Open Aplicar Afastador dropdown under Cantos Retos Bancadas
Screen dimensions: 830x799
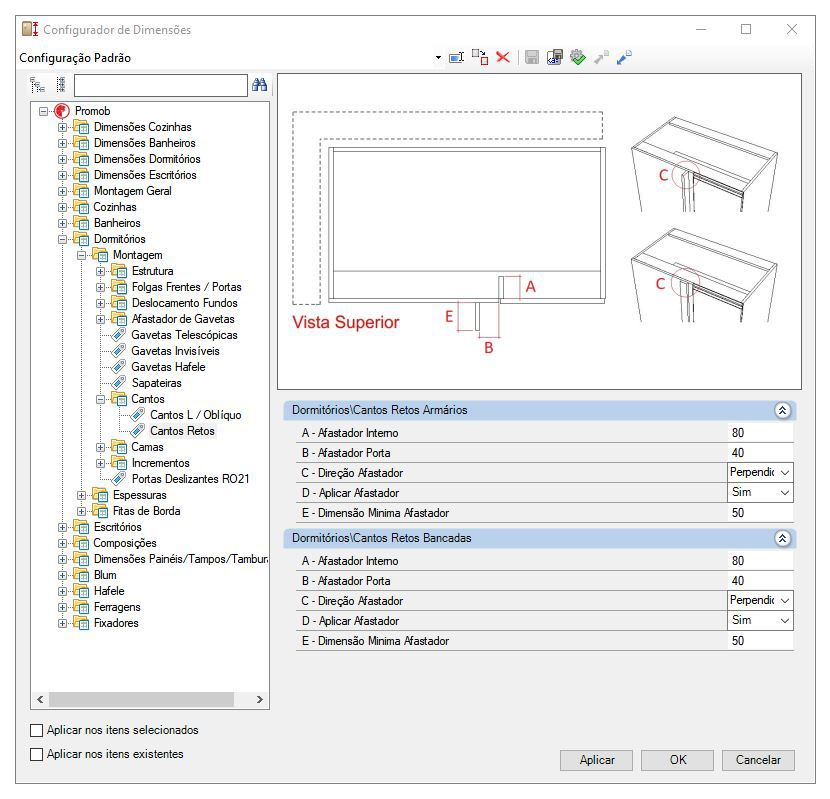(x=785, y=621)
